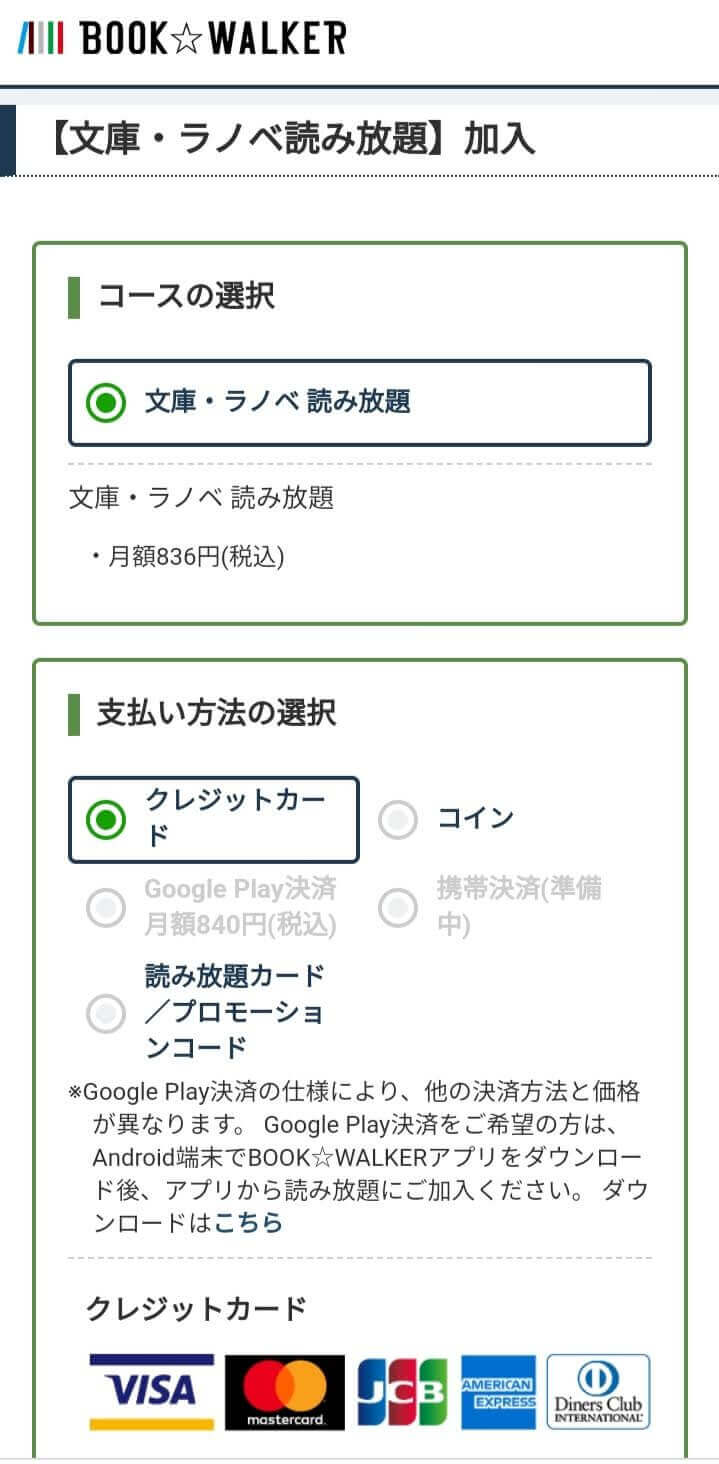Select コイン payment radio button
The width and height of the screenshot is (719, 1464).
398,820
